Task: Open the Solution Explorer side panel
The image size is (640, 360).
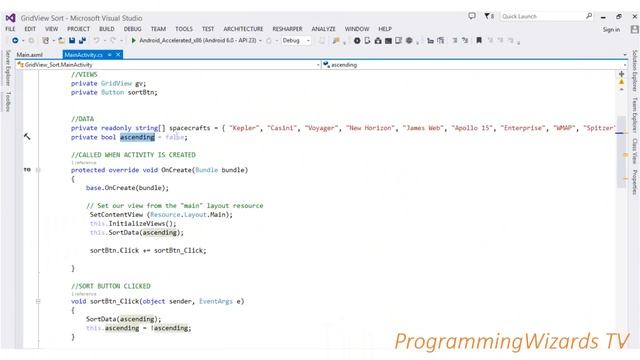Action: [635, 71]
